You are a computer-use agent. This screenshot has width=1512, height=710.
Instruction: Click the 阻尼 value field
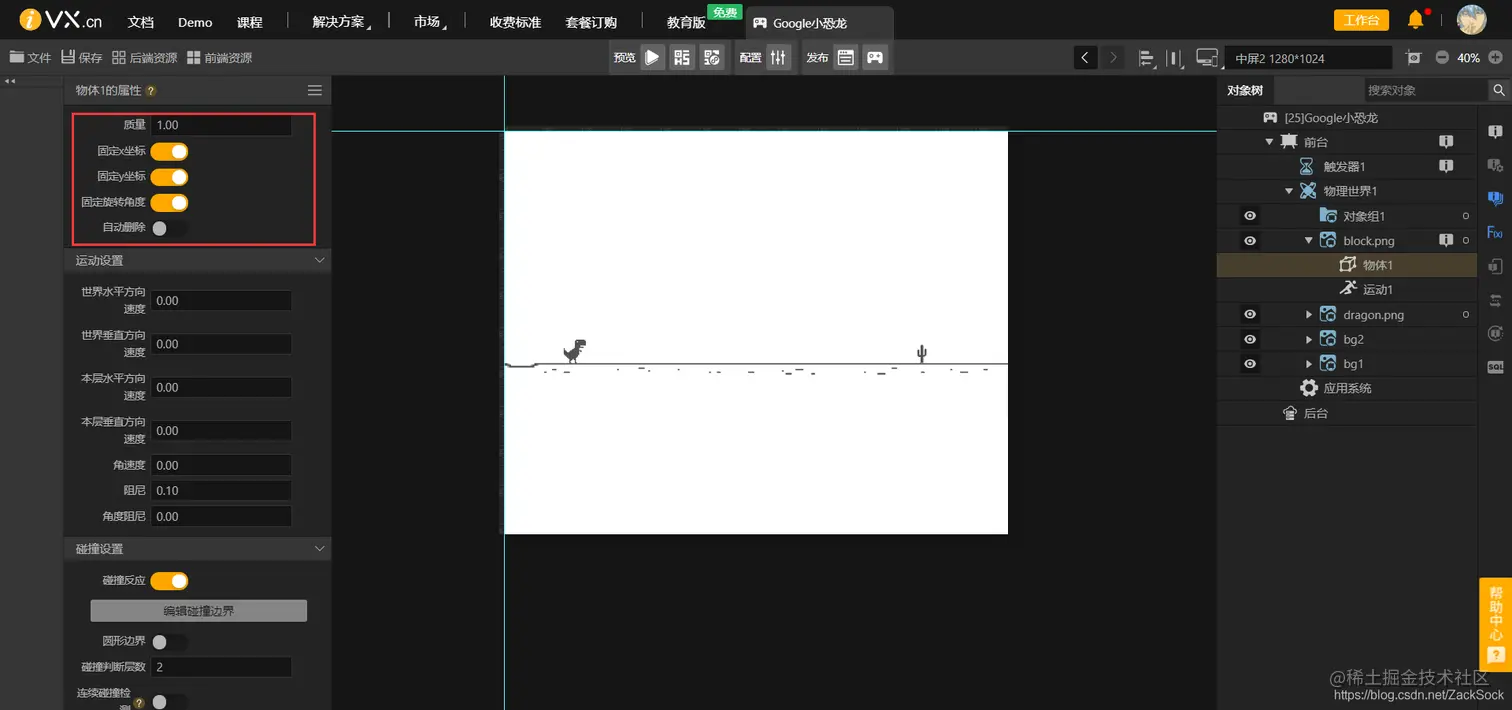pos(221,491)
